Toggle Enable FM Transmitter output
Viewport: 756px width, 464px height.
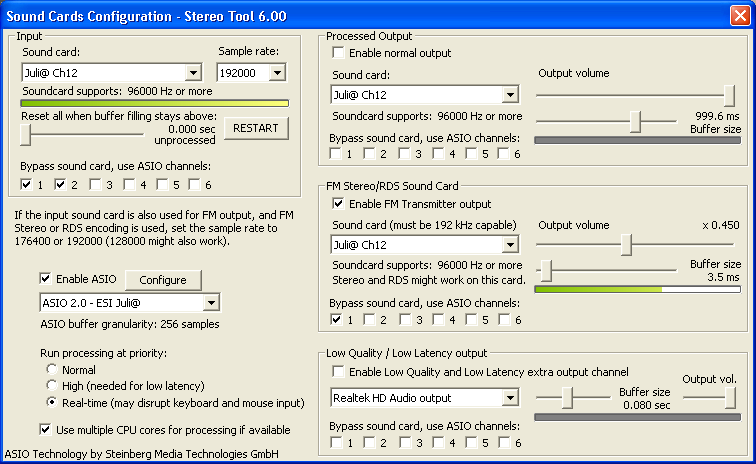(x=338, y=204)
